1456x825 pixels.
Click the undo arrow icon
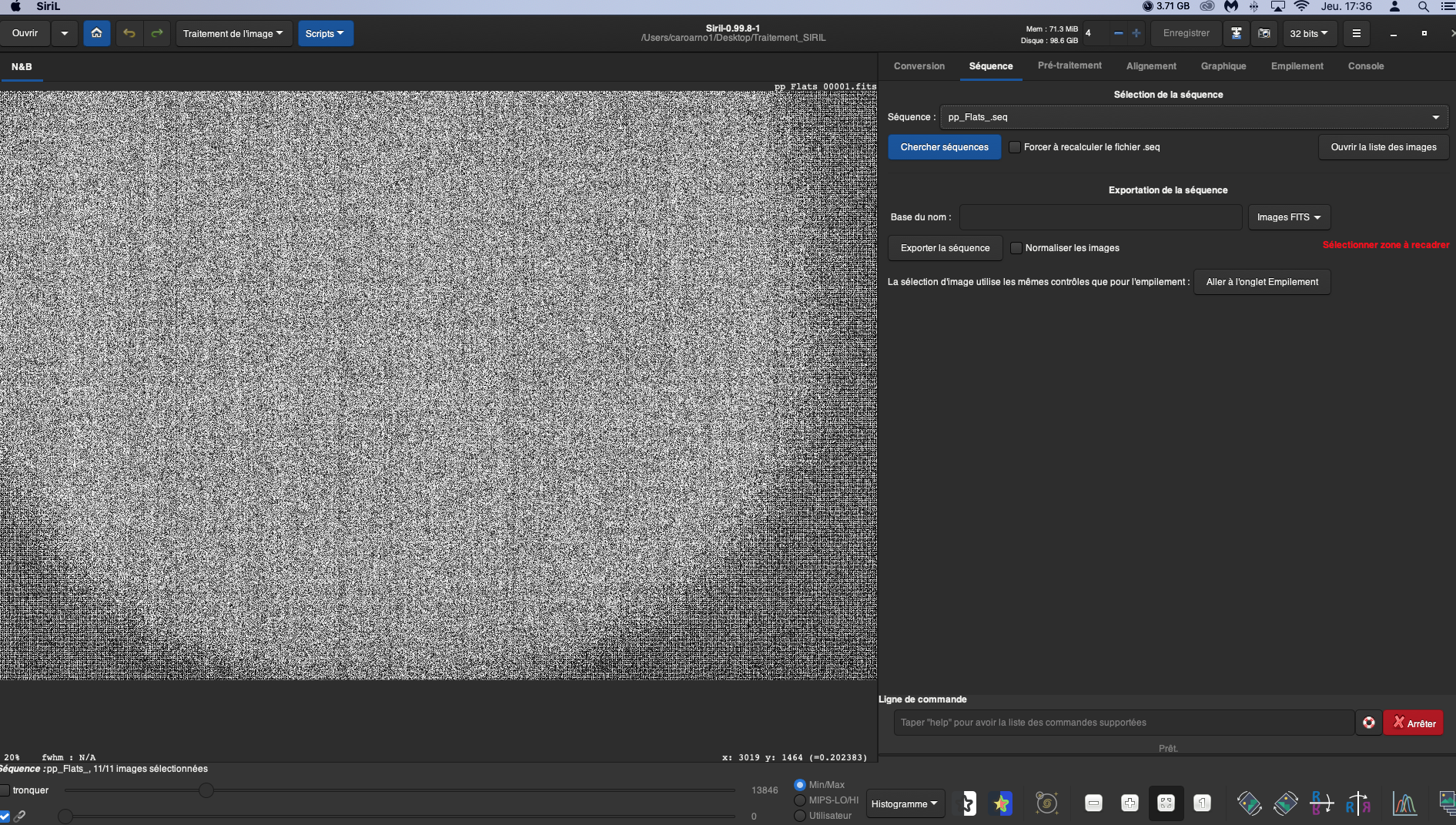click(129, 33)
